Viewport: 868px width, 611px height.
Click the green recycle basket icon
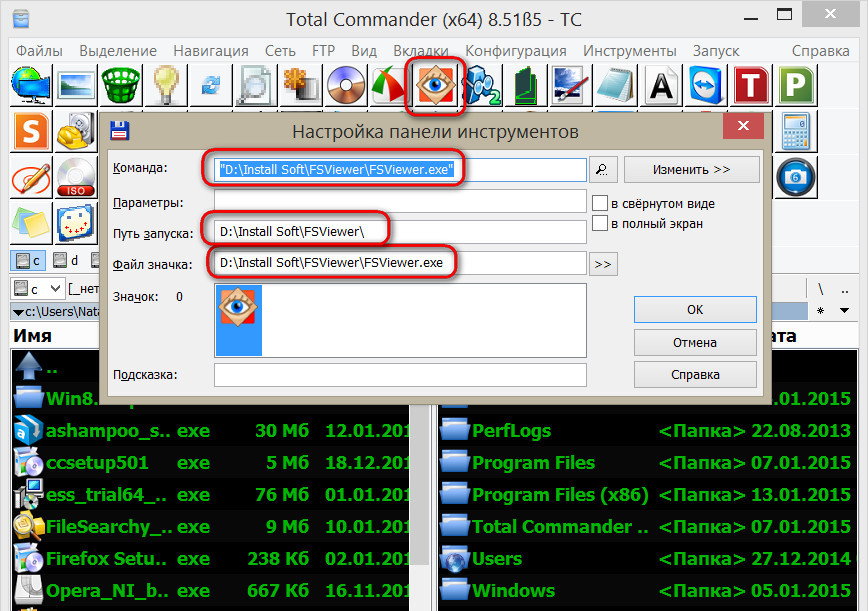click(121, 85)
